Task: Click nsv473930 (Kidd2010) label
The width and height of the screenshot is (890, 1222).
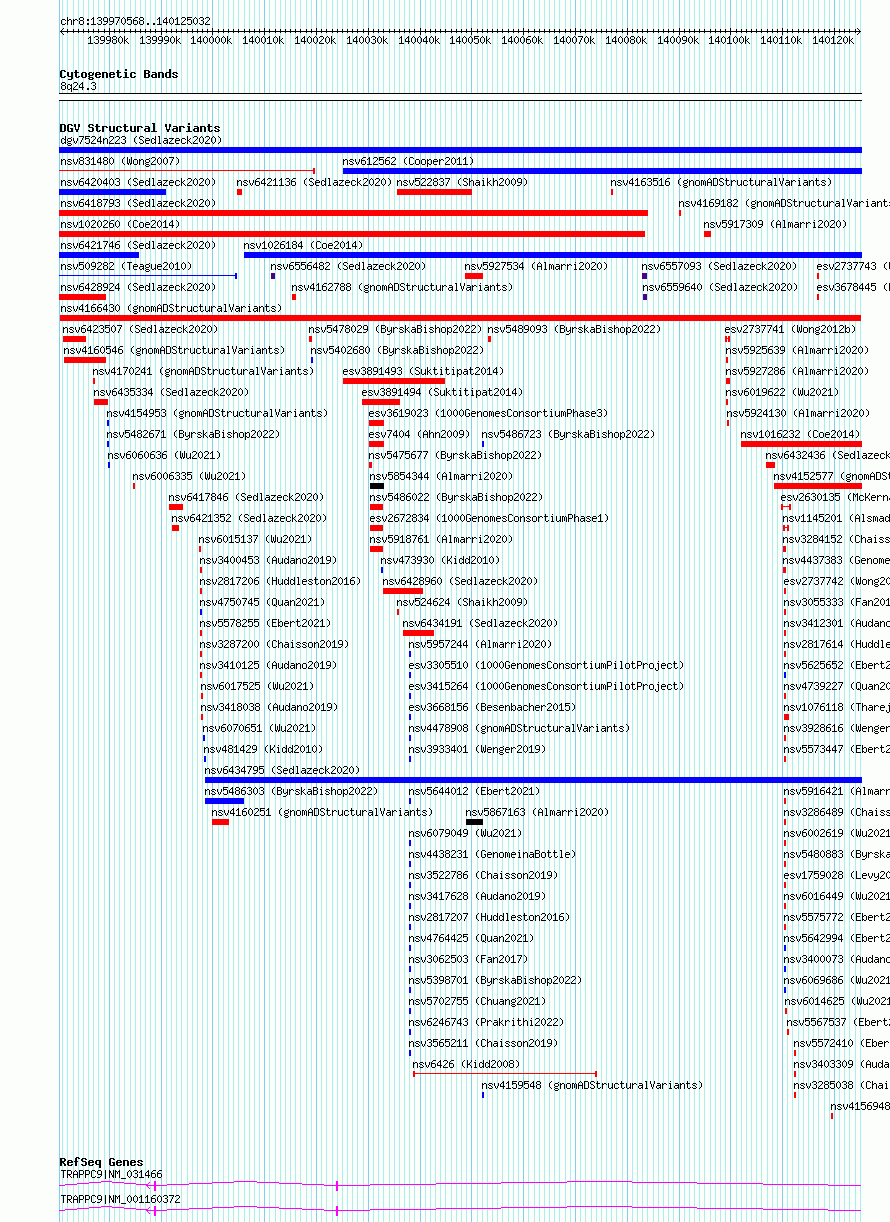Action: (x=438, y=560)
